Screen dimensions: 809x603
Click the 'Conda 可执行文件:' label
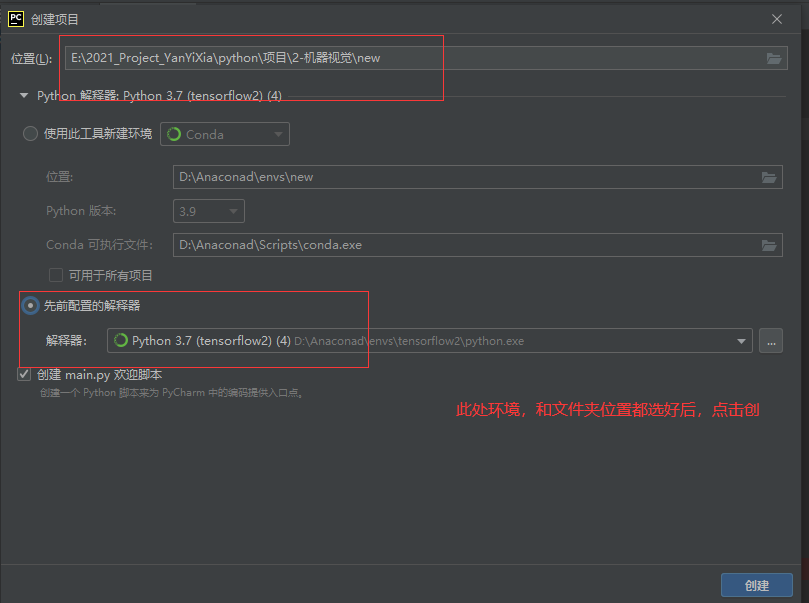click(99, 245)
